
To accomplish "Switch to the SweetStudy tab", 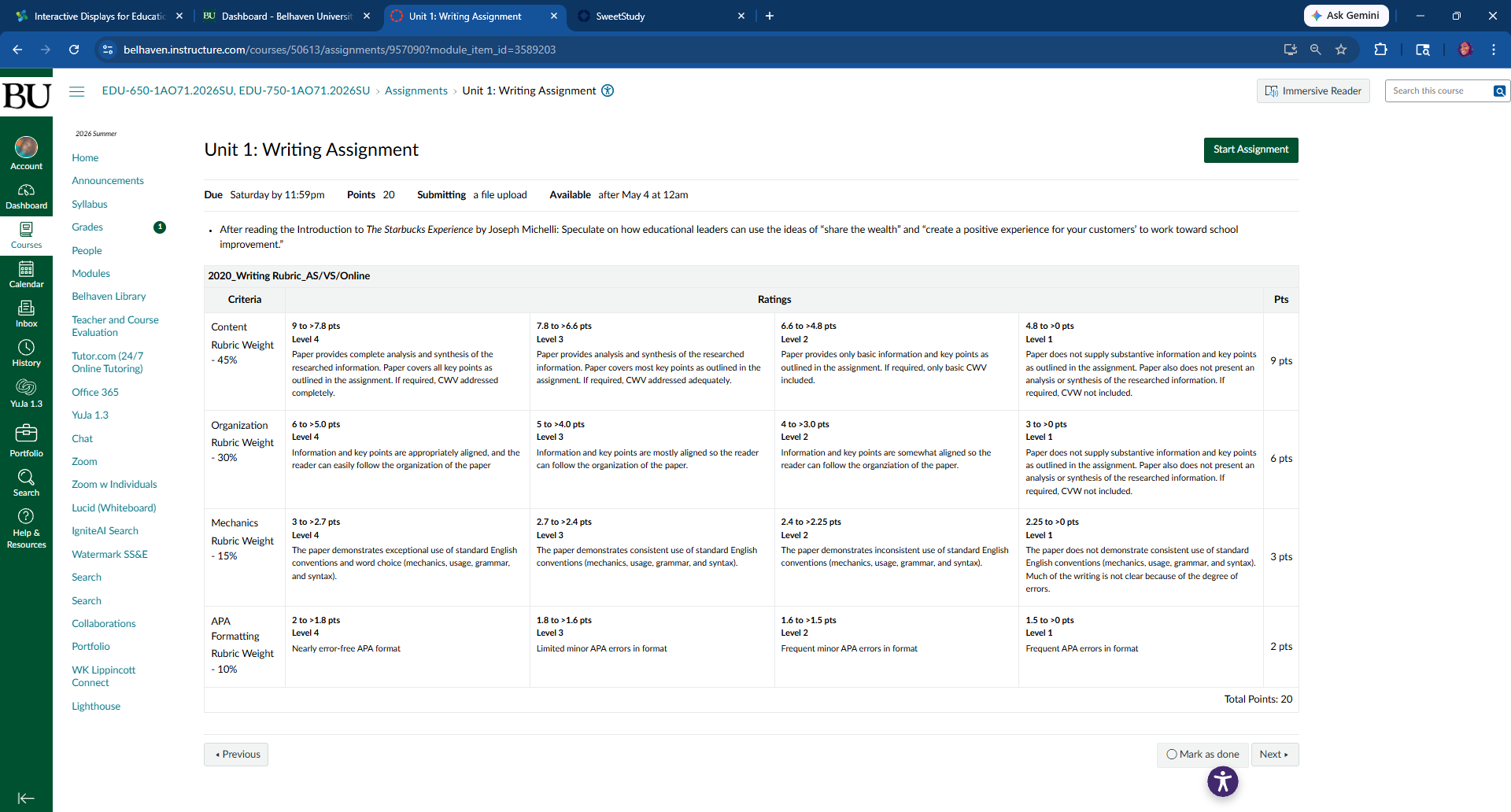I will [661, 16].
